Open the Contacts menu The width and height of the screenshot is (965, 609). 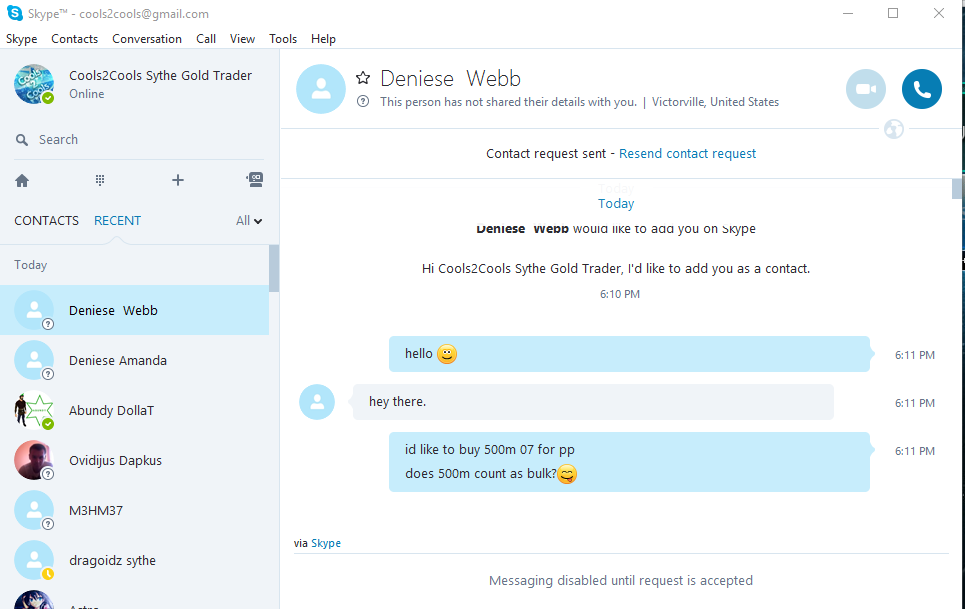point(74,39)
